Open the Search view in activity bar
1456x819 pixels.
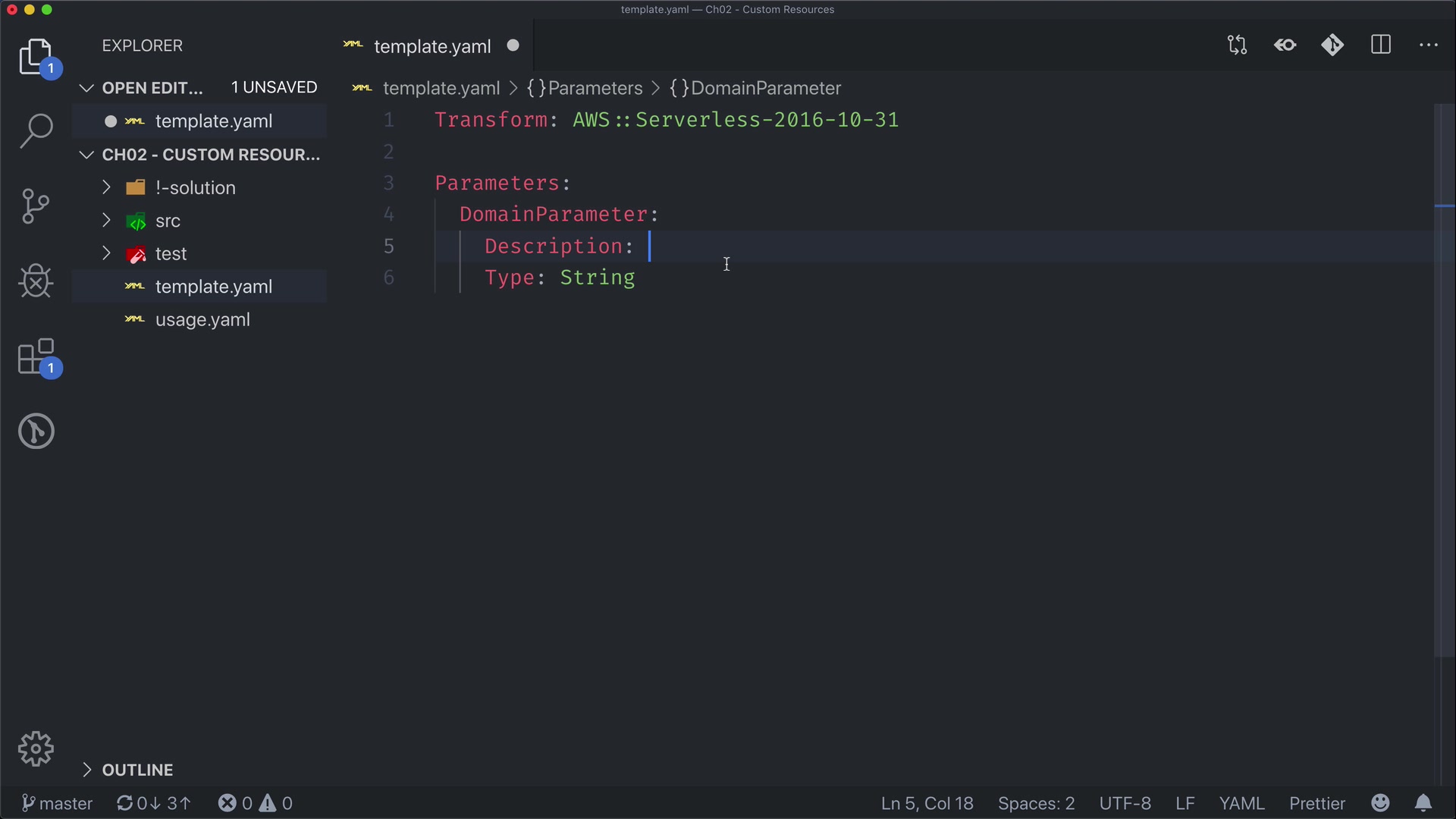[x=36, y=130]
